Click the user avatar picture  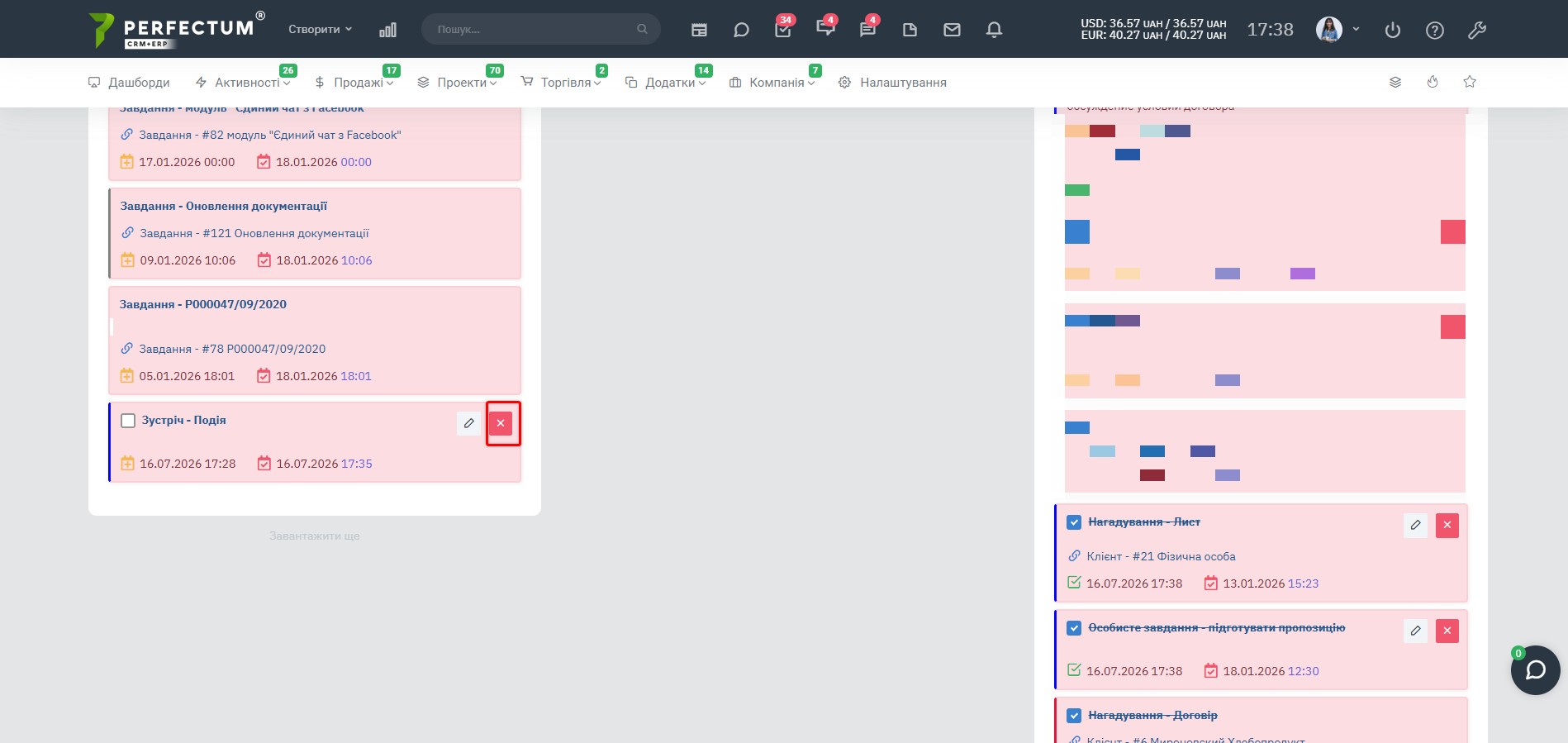1328,30
